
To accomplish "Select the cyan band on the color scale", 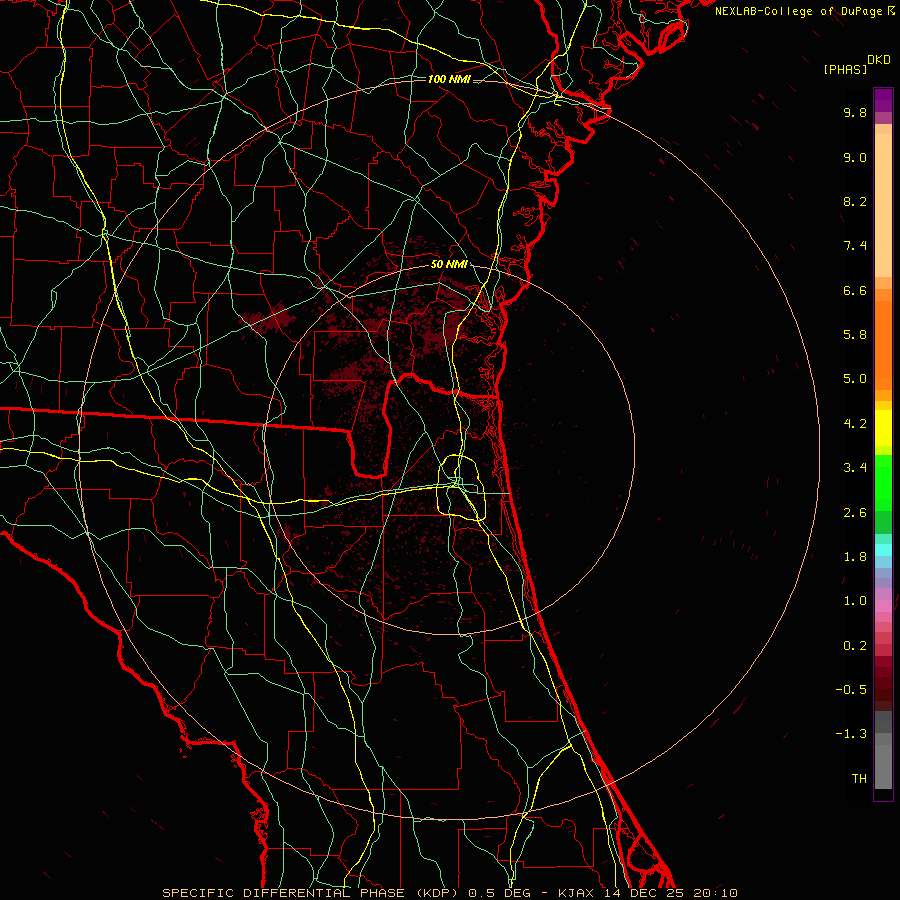I will tap(883, 549).
